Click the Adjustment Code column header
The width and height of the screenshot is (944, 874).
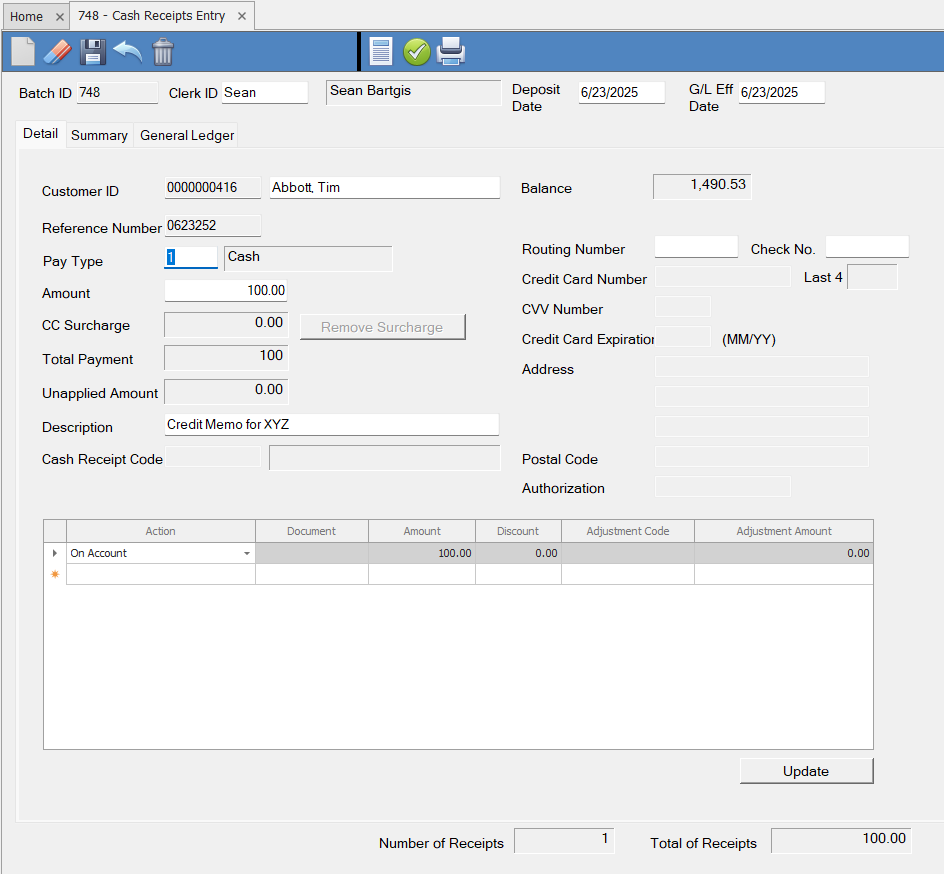click(628, 532)
